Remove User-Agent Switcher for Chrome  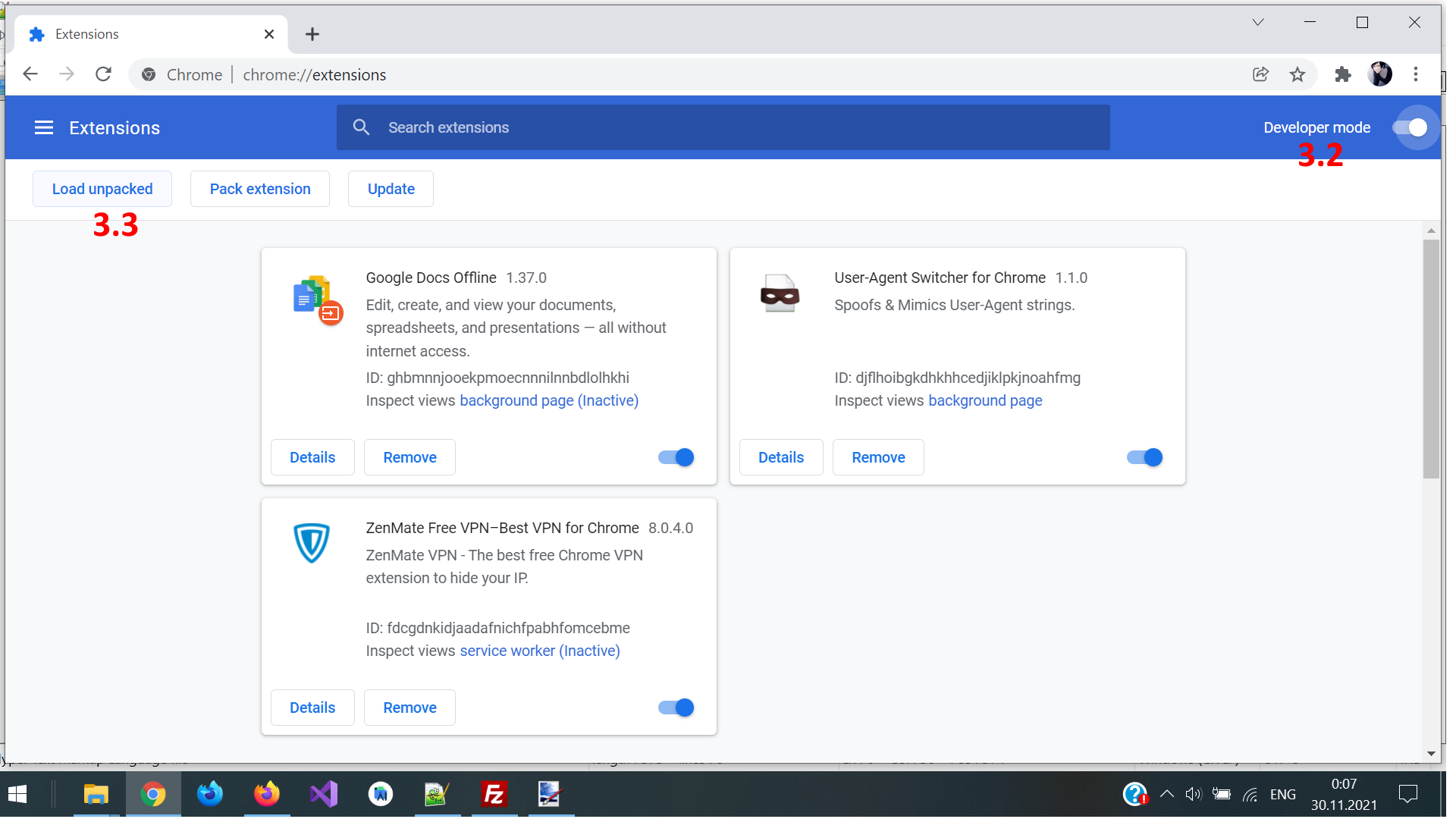(x=879, y=457)
